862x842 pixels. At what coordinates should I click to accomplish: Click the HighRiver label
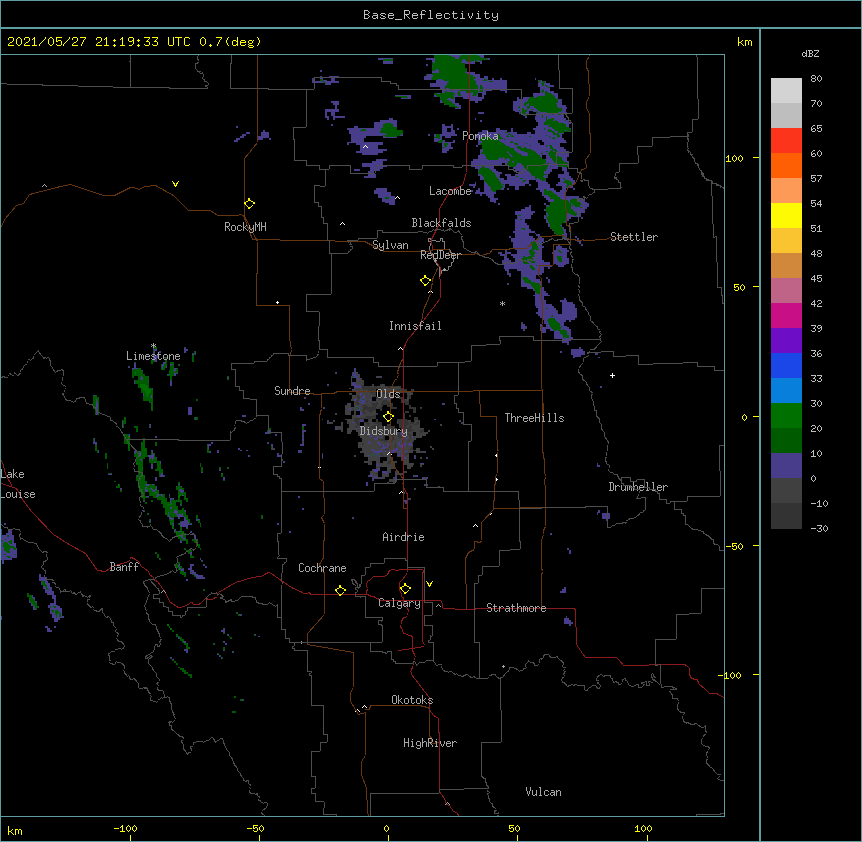click(x=430, y=743)
